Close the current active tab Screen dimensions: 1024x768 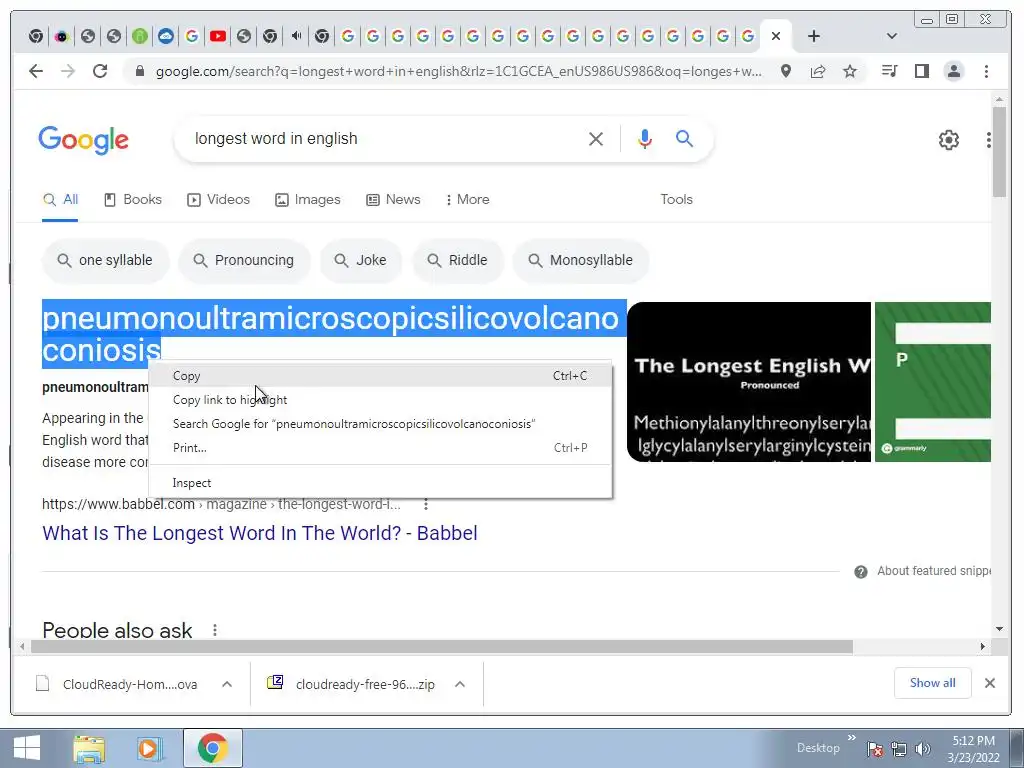(x=776, y=36)
